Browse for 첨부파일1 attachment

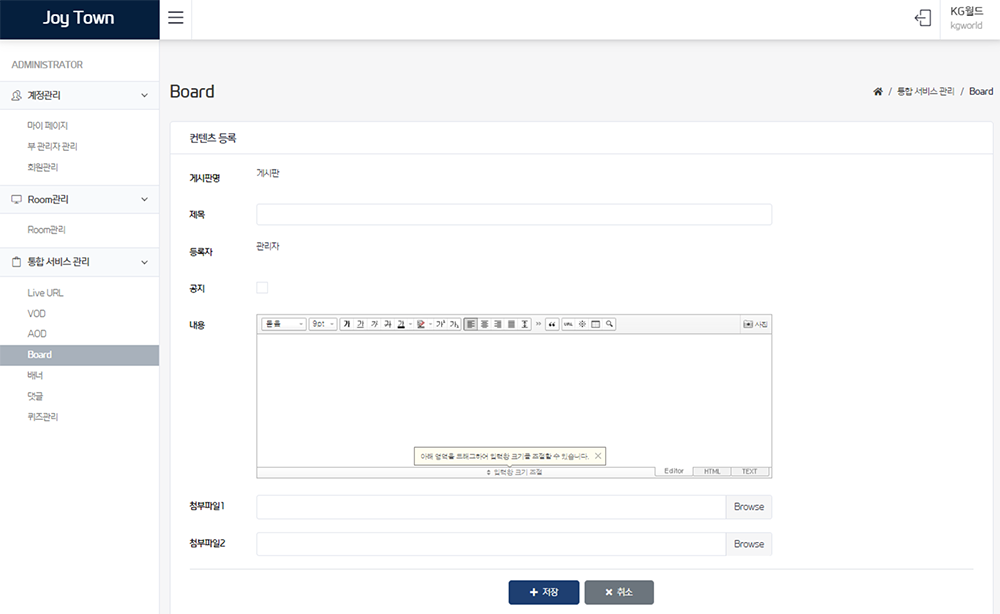[748, 507]
